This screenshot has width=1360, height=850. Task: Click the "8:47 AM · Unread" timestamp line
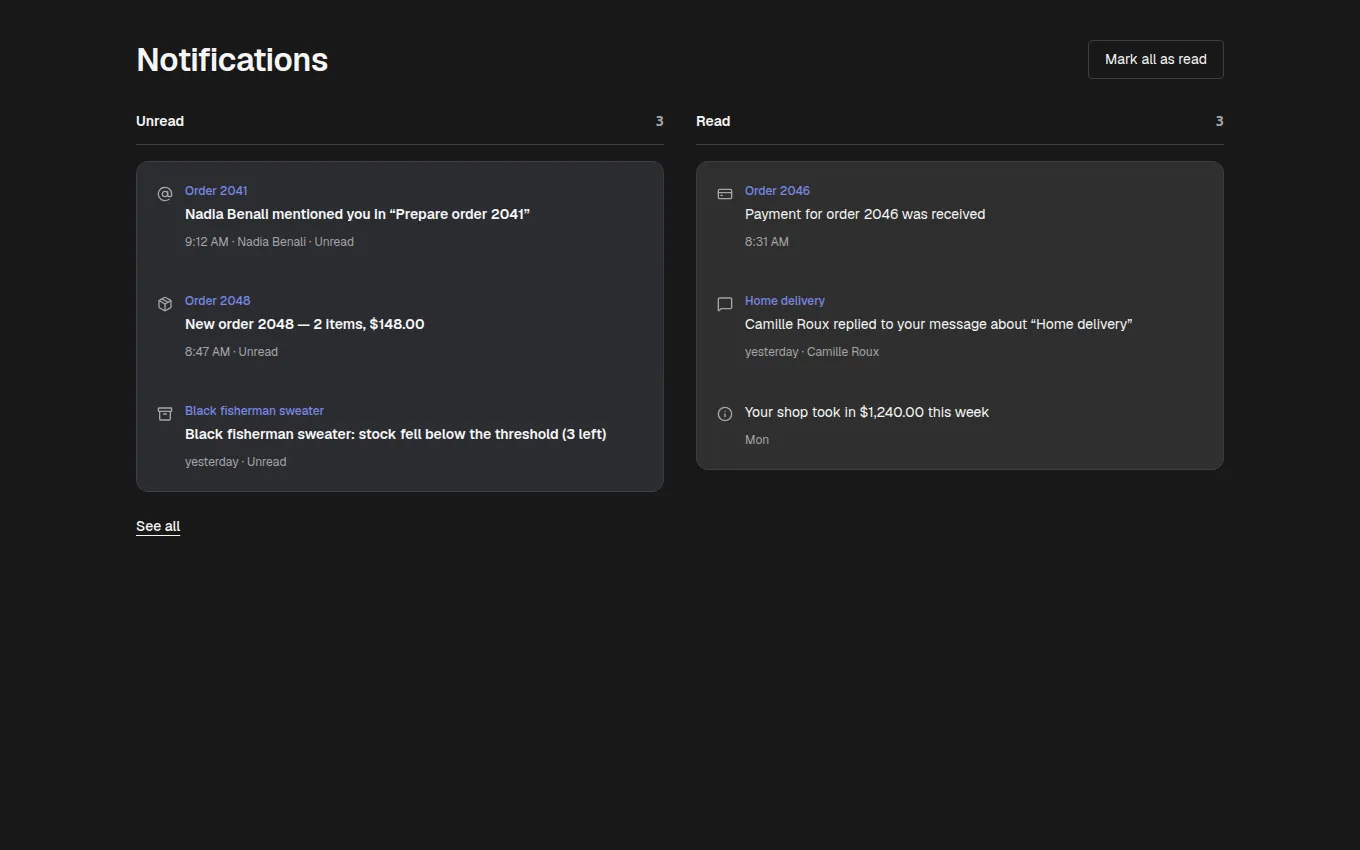[x=231, y=352]
